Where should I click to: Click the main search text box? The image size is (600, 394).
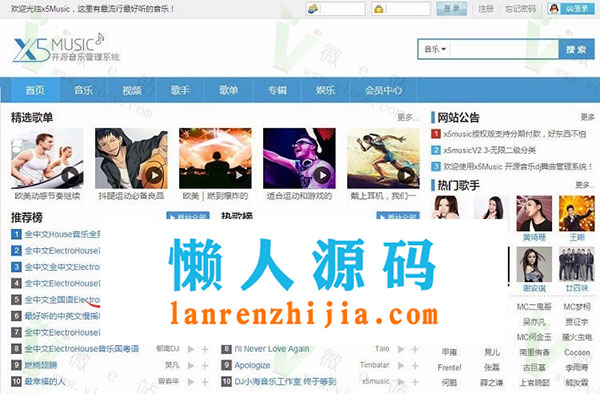[504, 49]
